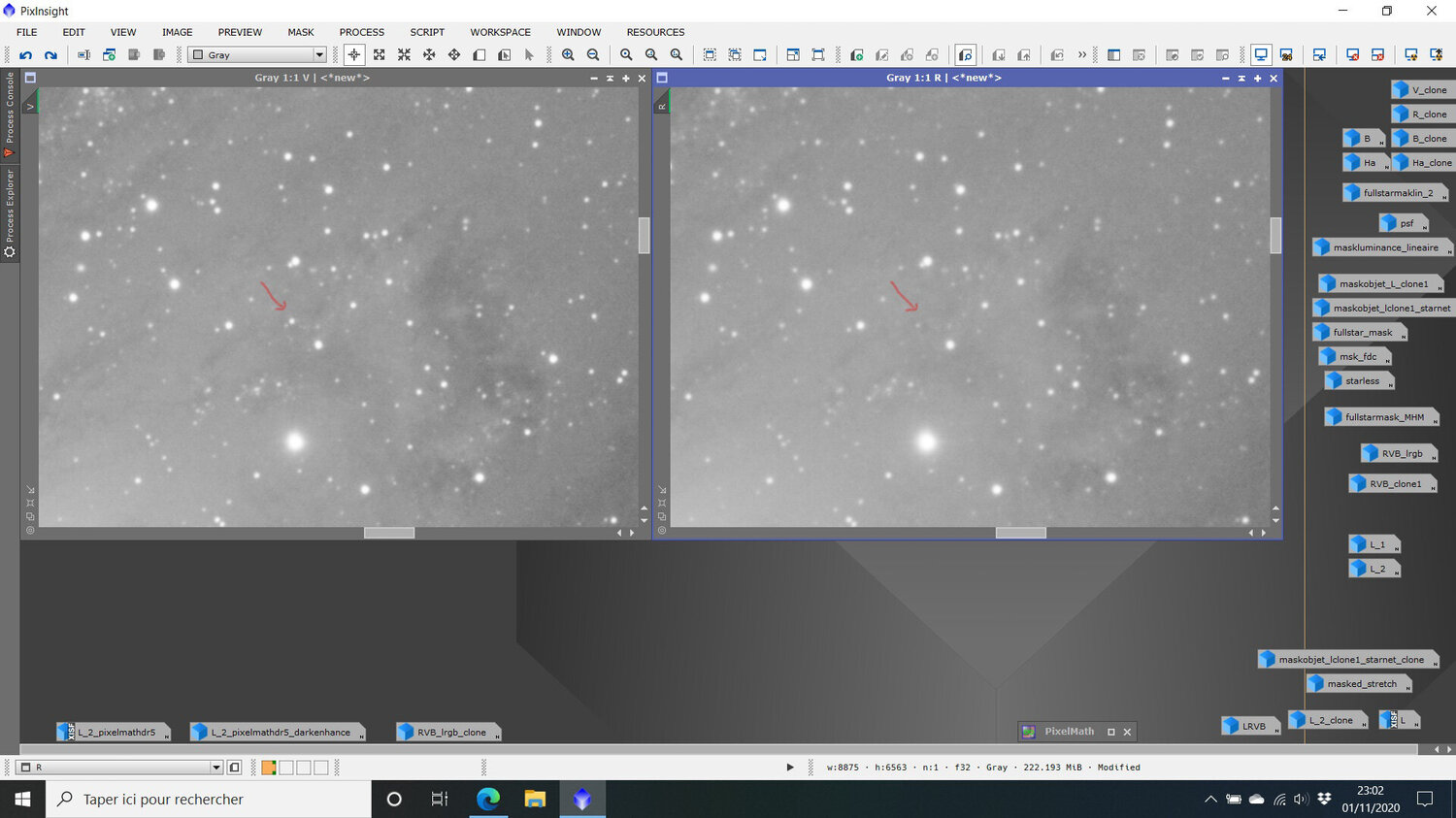Click the PixInsight taskbar icon
Screen dimensions: 1456x818
tap(581, 799)
